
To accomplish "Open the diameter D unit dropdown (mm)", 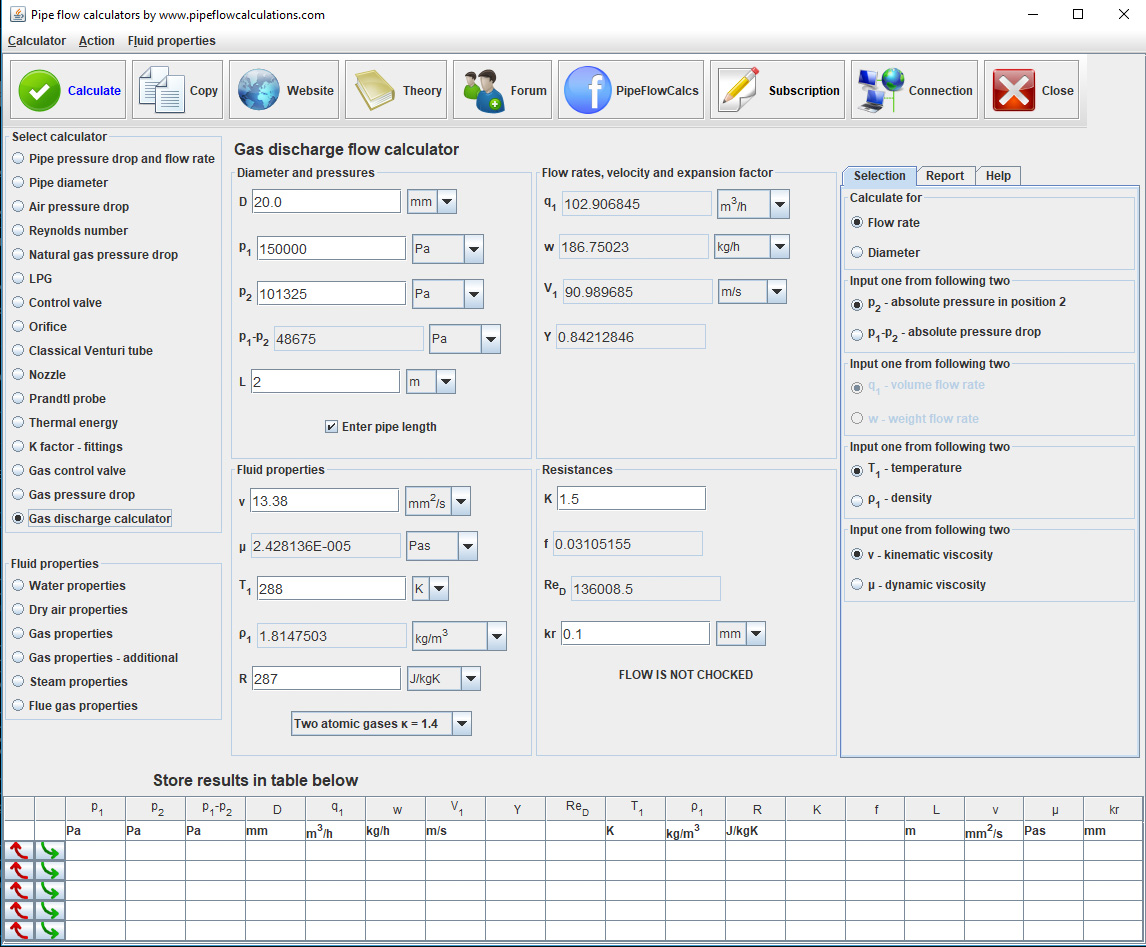I will tap(447, 202).
